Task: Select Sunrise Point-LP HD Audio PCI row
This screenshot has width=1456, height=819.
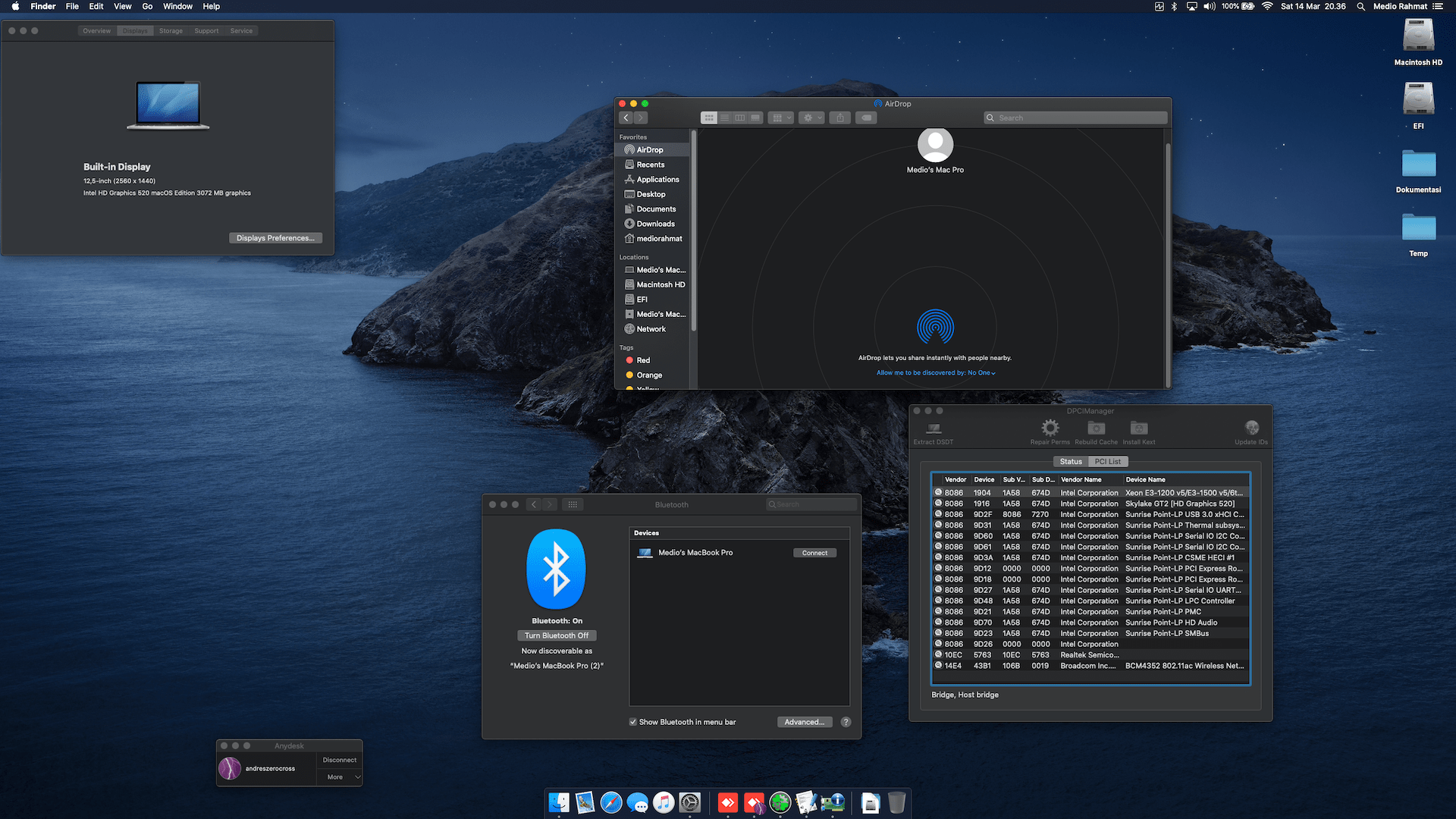Action: [1090, 623]
